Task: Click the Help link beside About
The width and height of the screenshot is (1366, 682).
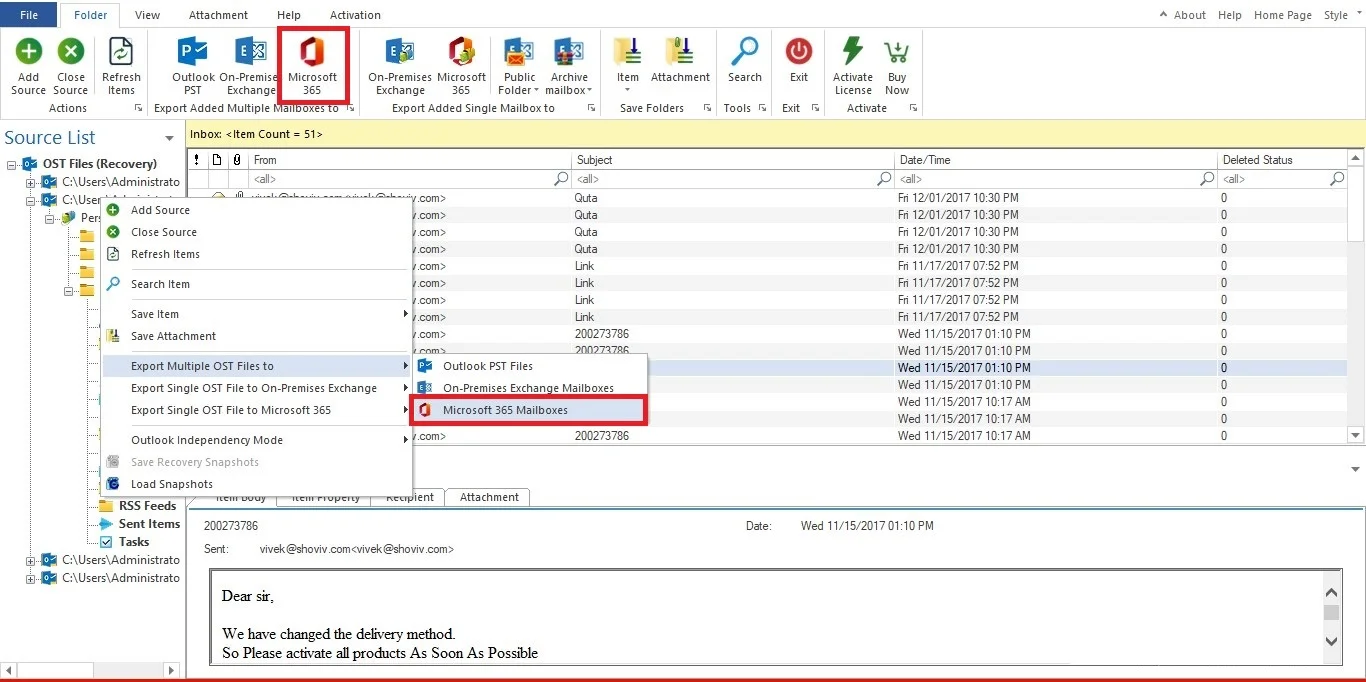Action: tap(1230, 15)
